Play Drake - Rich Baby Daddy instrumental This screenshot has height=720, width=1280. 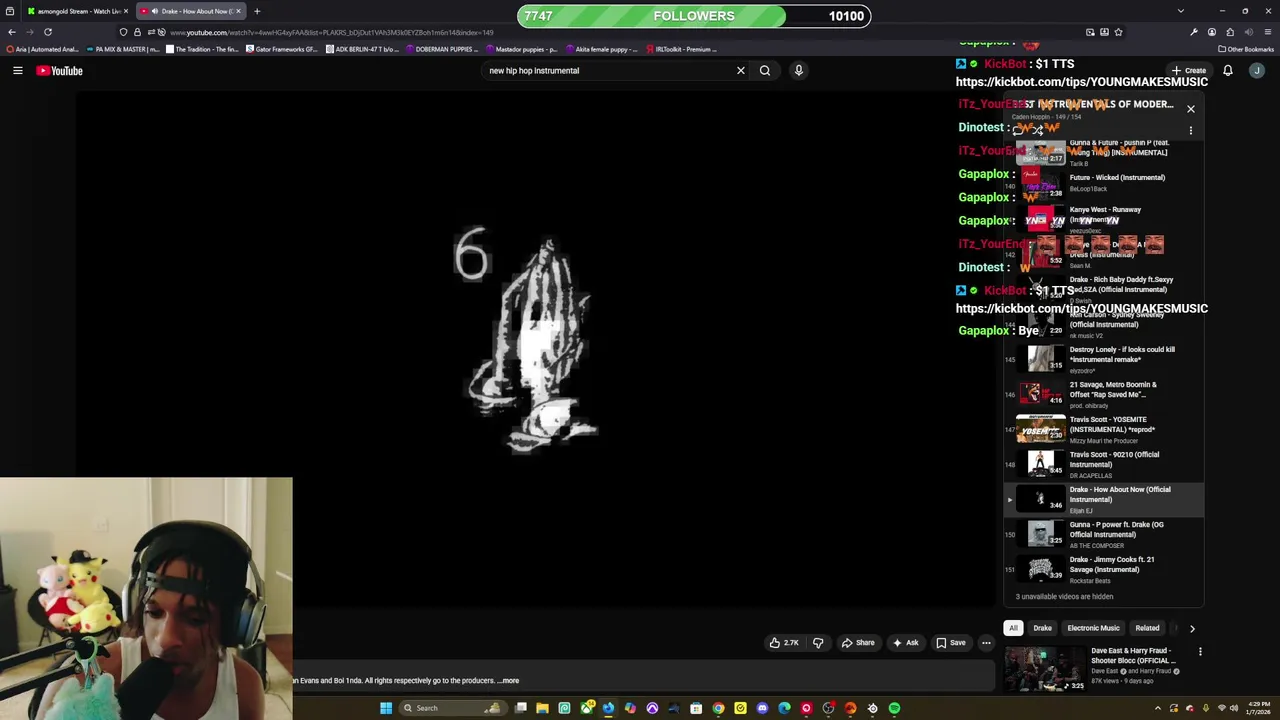point(1103,289)
